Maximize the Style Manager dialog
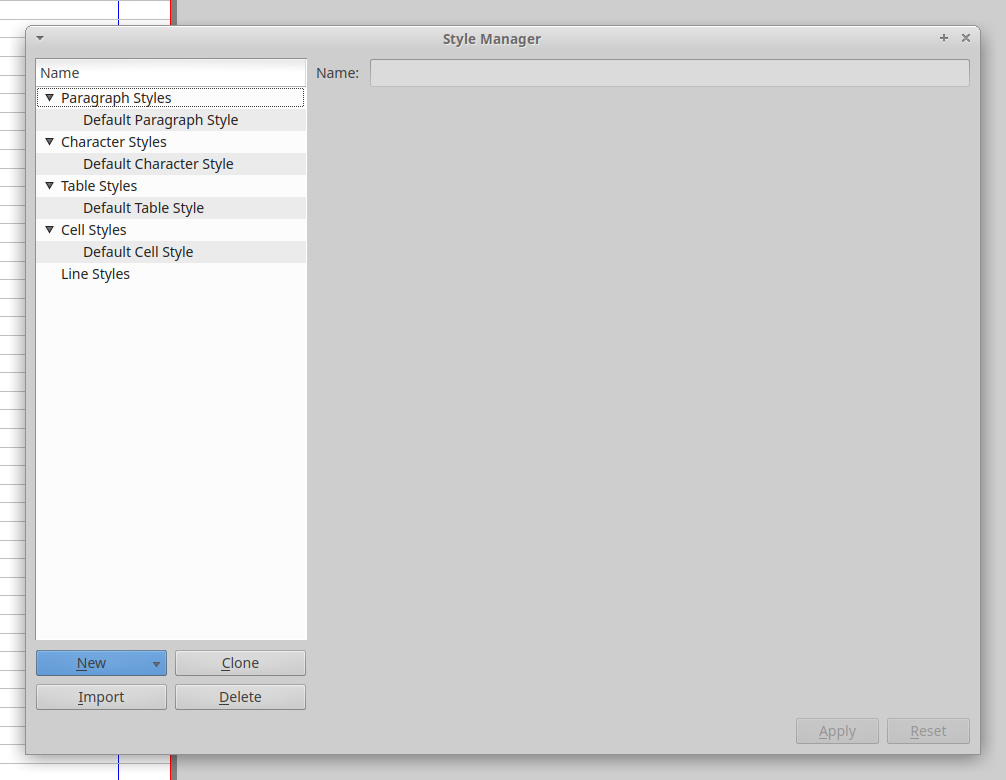The height and width of the screenshot is (780, 1006). [x=943, y=38]
